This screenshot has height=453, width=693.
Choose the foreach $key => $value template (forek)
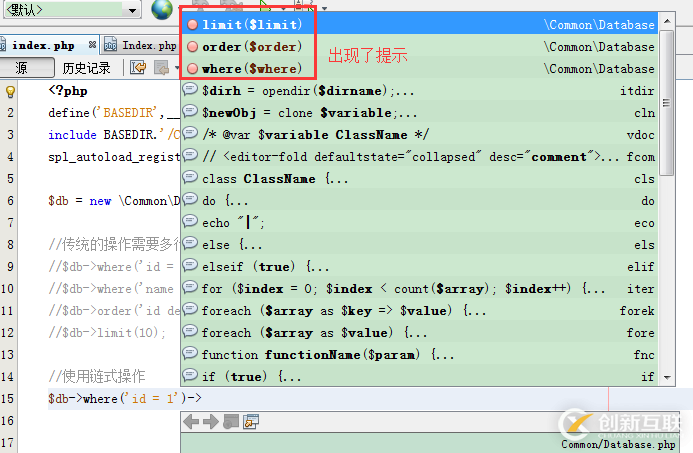click(x=419, y=311)
